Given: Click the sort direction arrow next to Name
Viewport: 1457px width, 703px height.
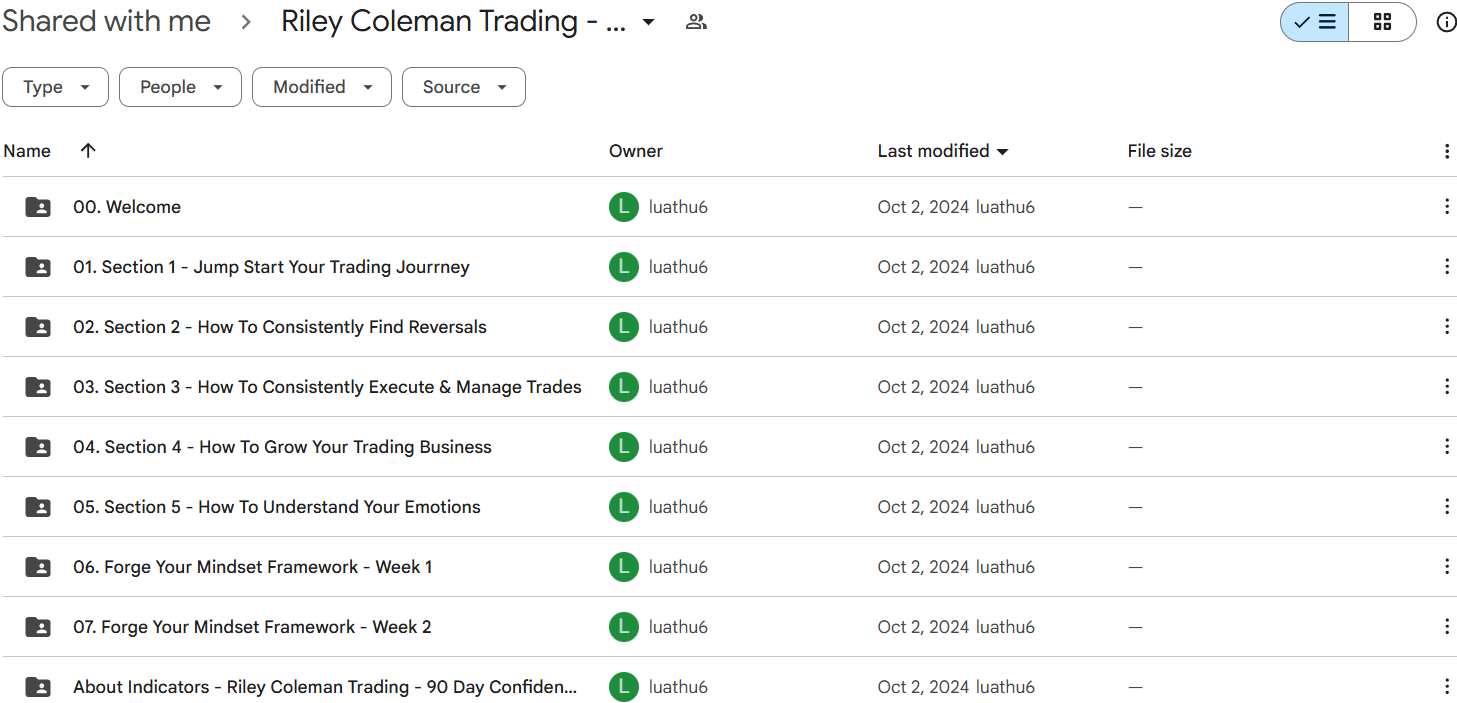Looking at the screenshot, I should pyautogui.click(x=88, y=151).
